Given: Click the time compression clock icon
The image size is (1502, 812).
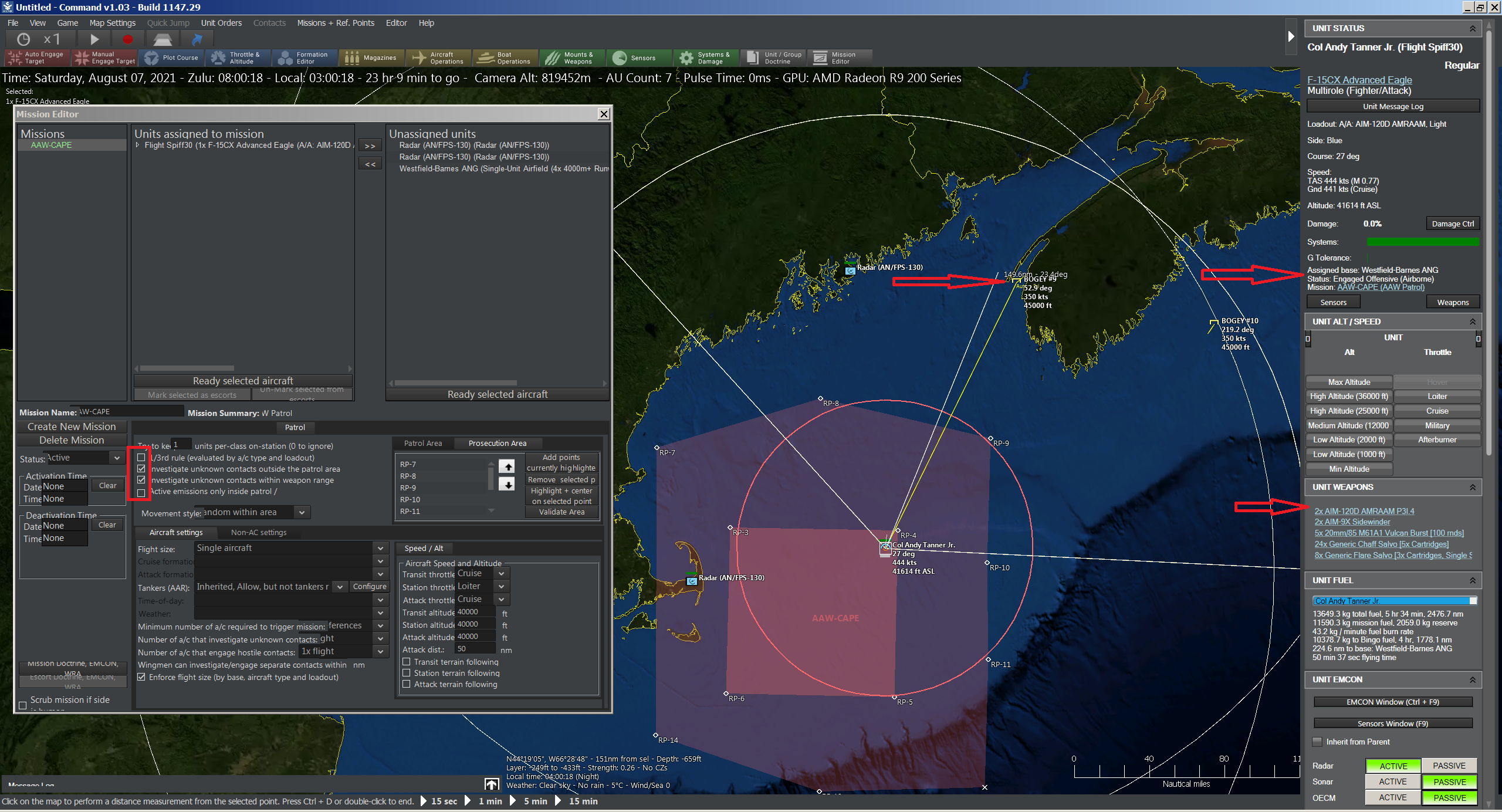Looking at the screenshot, I should point(23,39).
